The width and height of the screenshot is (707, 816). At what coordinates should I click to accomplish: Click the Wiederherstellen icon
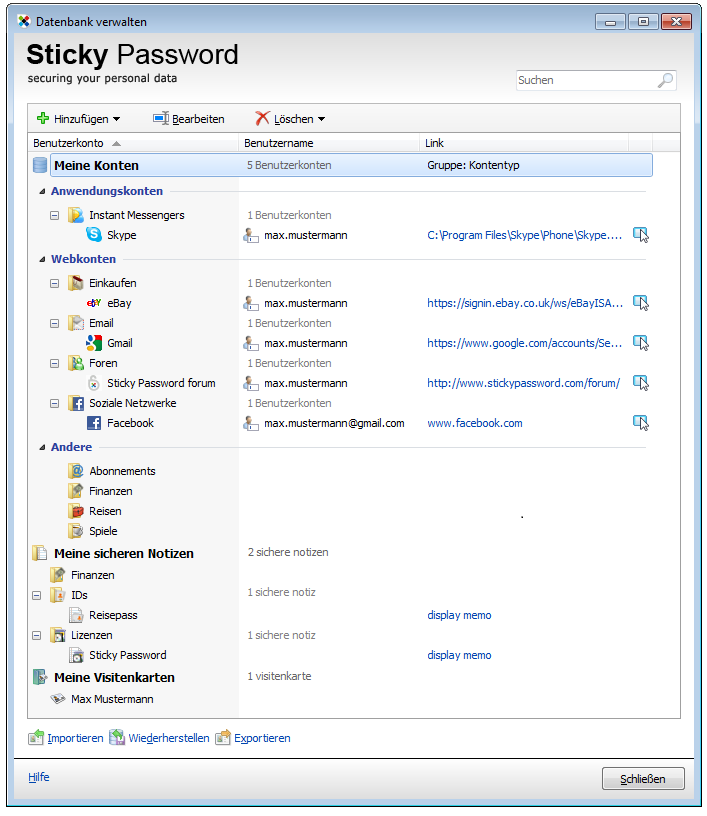[x=117, y=738]
